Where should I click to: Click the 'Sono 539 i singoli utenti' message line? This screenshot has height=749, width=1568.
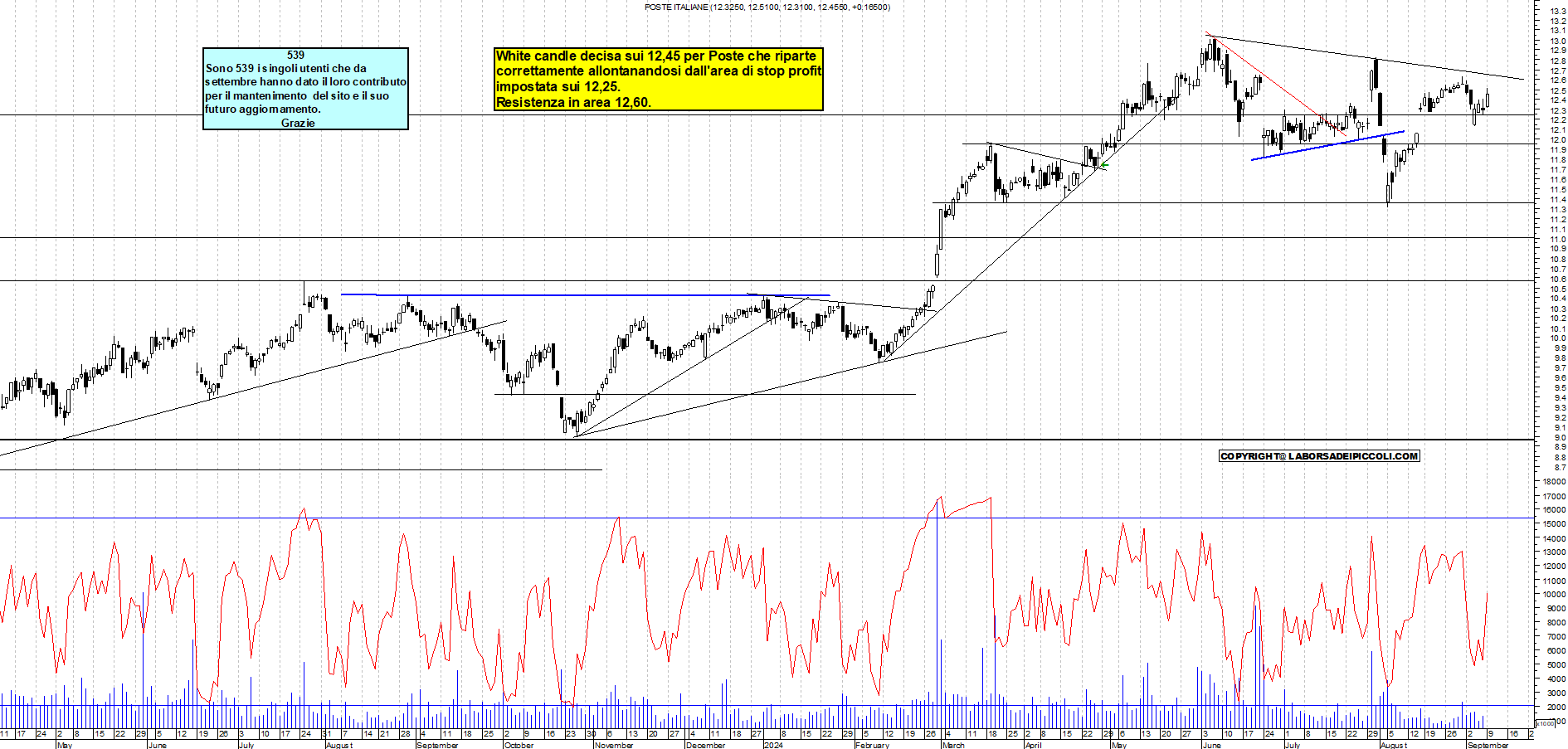(x=286, y=68)
